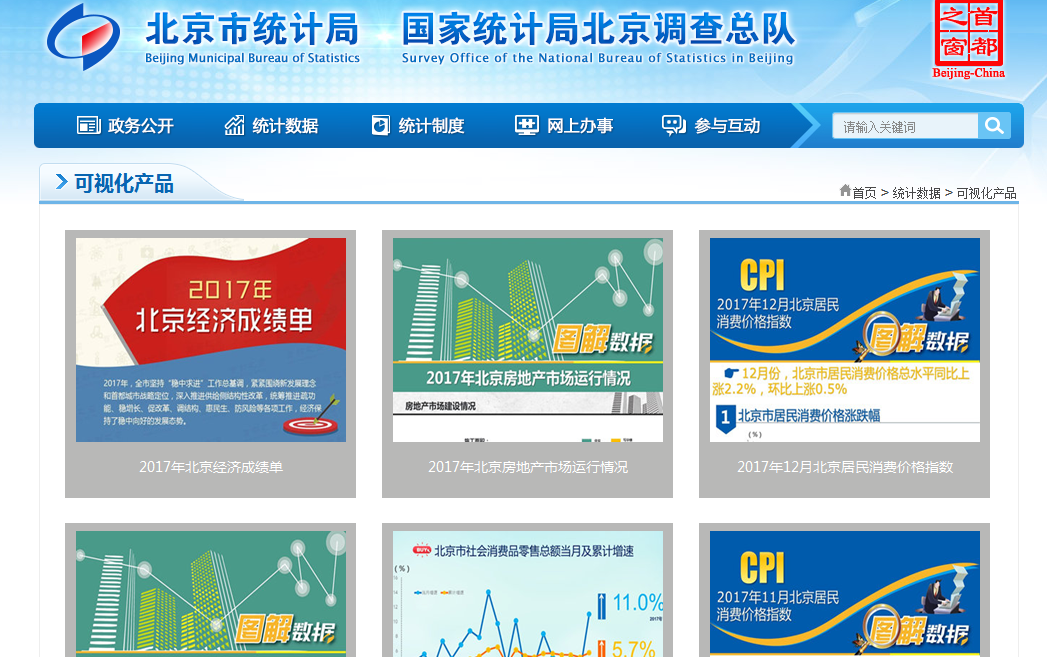The width and height of the screenshot is (1047, 657).
Task: Open the 统计数据 menu item
Action: coord(285,126)
